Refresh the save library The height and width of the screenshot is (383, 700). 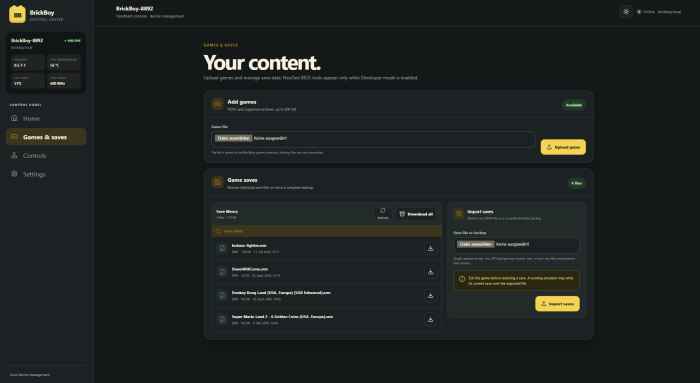pyautogui.click(x=383, y=214)
